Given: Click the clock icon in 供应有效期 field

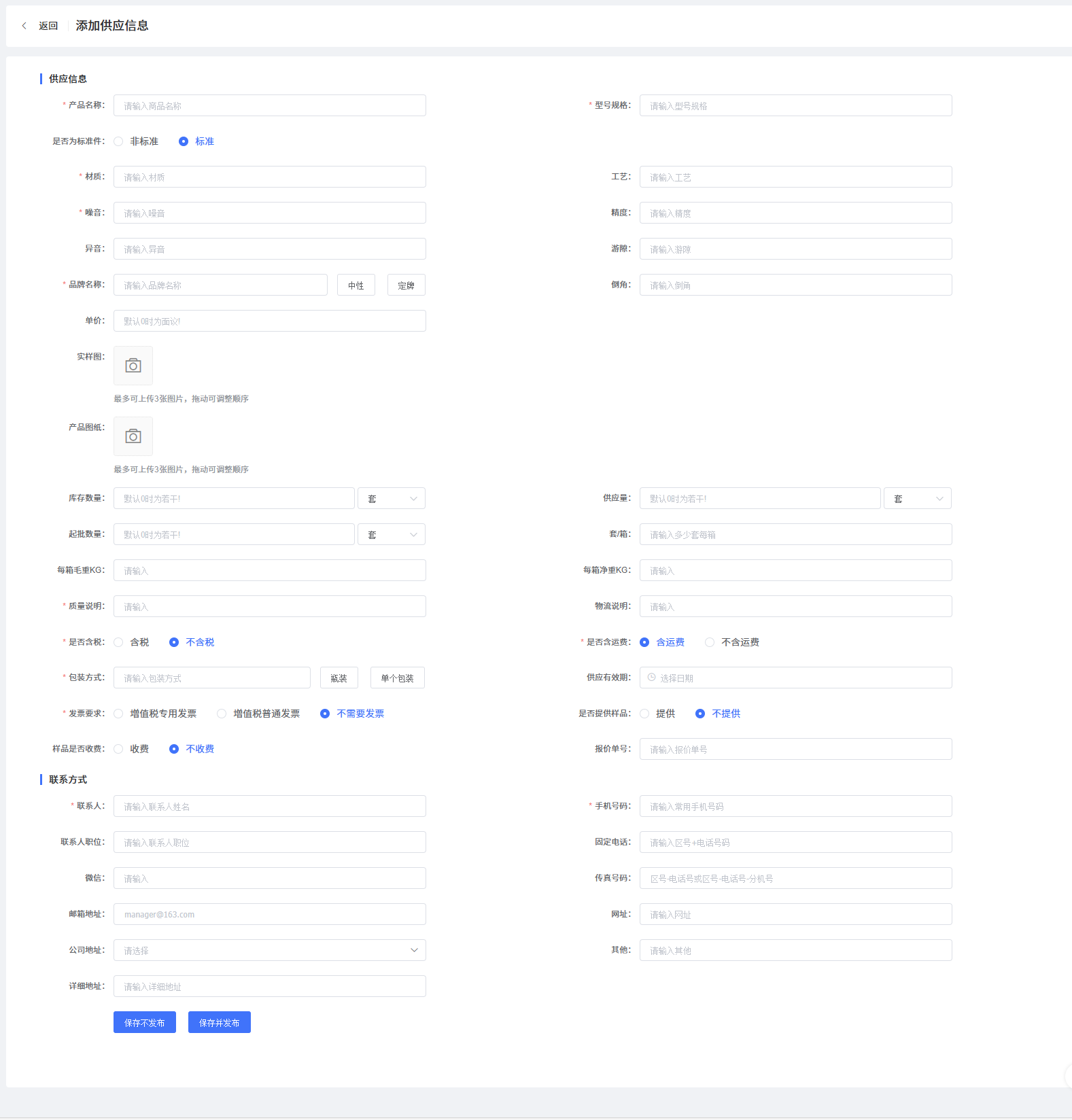Looking at the screenshot, I should coord(651,678).
